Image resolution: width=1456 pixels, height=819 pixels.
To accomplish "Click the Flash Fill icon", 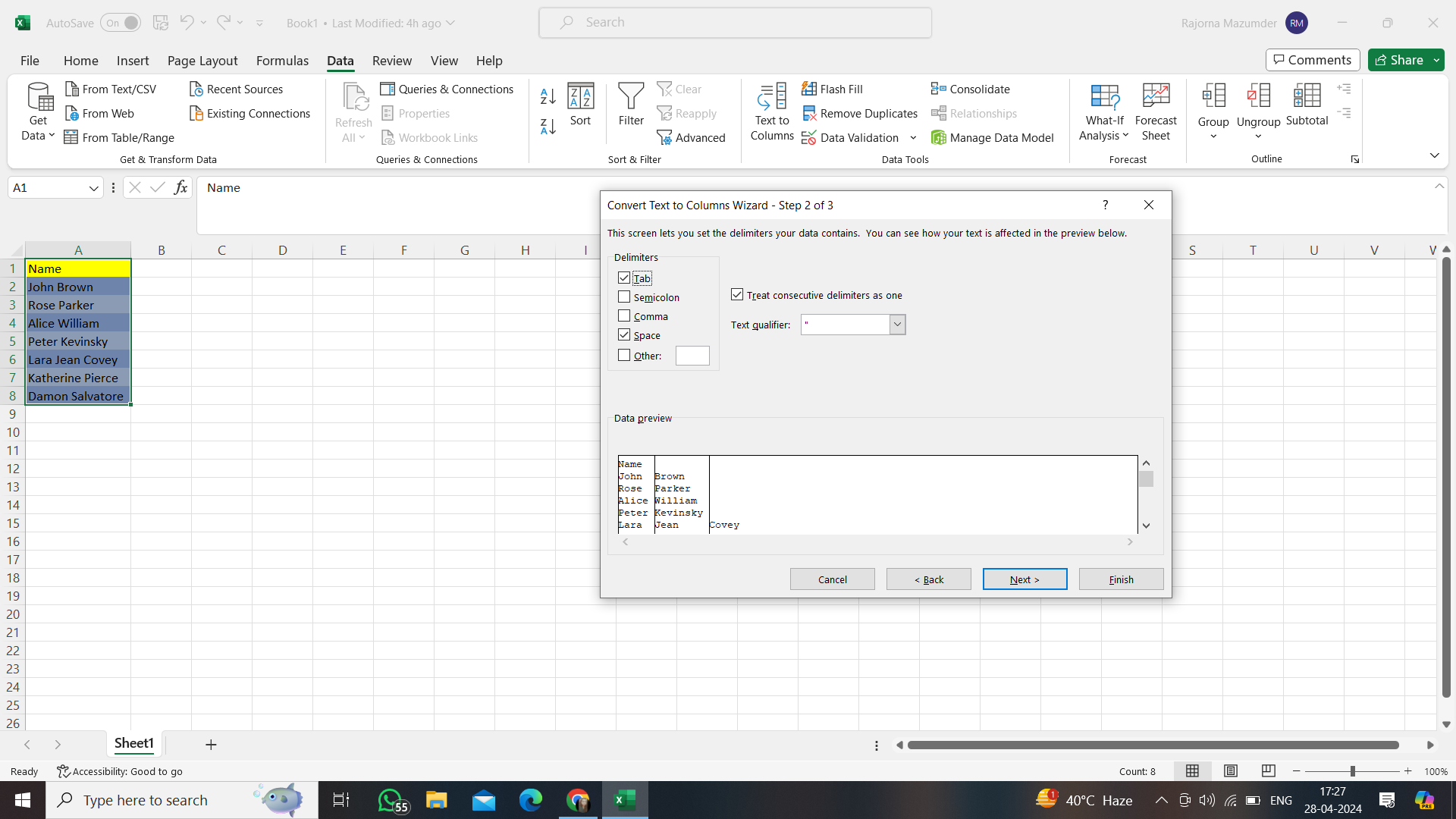I will click(x=809, y=89).
